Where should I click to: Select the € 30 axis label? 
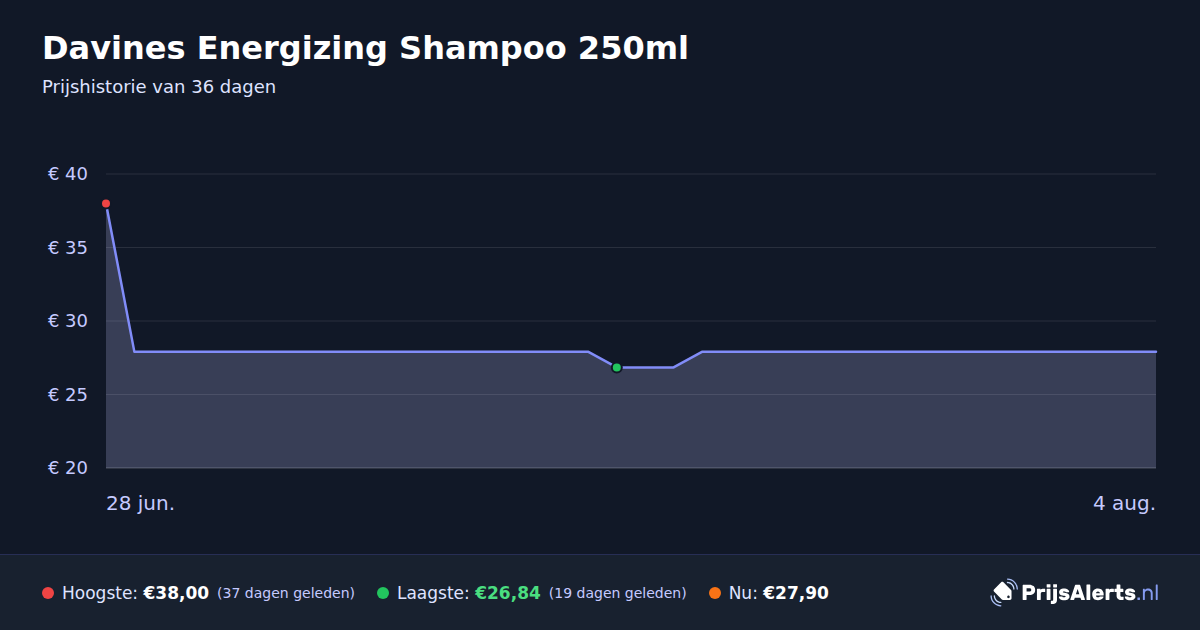point(68,321)
